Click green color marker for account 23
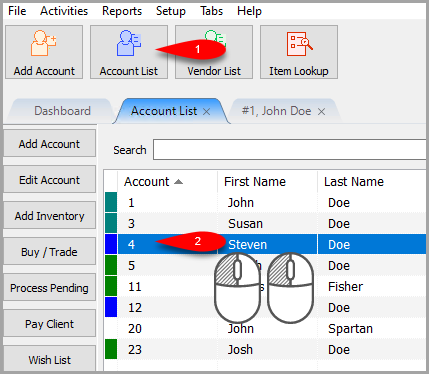This screenshot has width=429, height=374. [x=111, y=349]
